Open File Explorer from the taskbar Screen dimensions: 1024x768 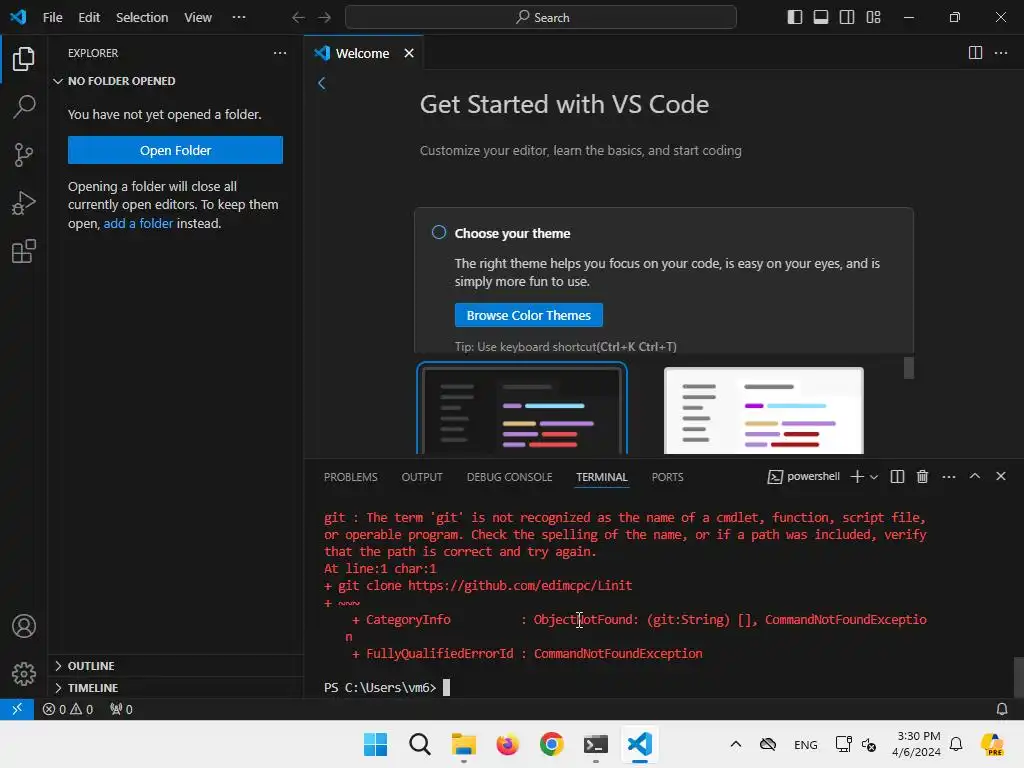(464, 744)
